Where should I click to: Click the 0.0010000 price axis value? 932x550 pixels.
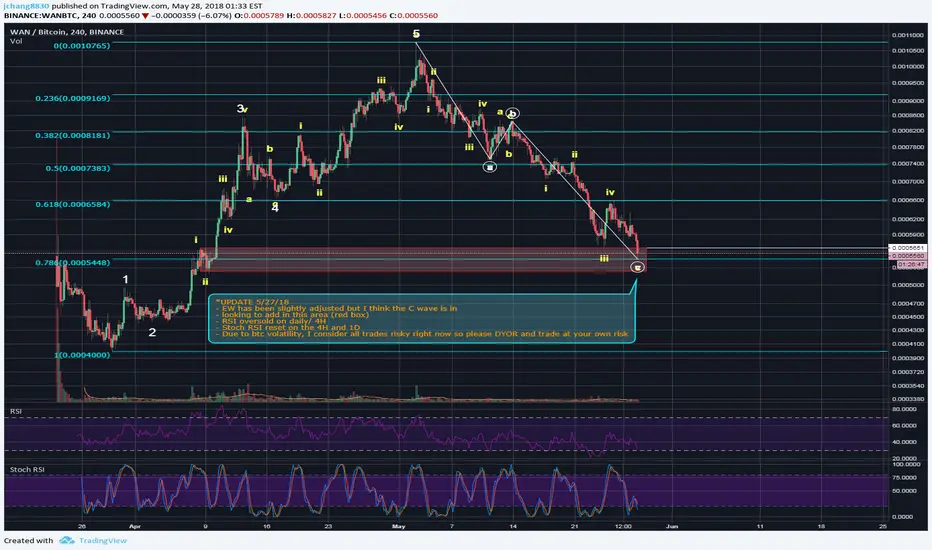908,67
